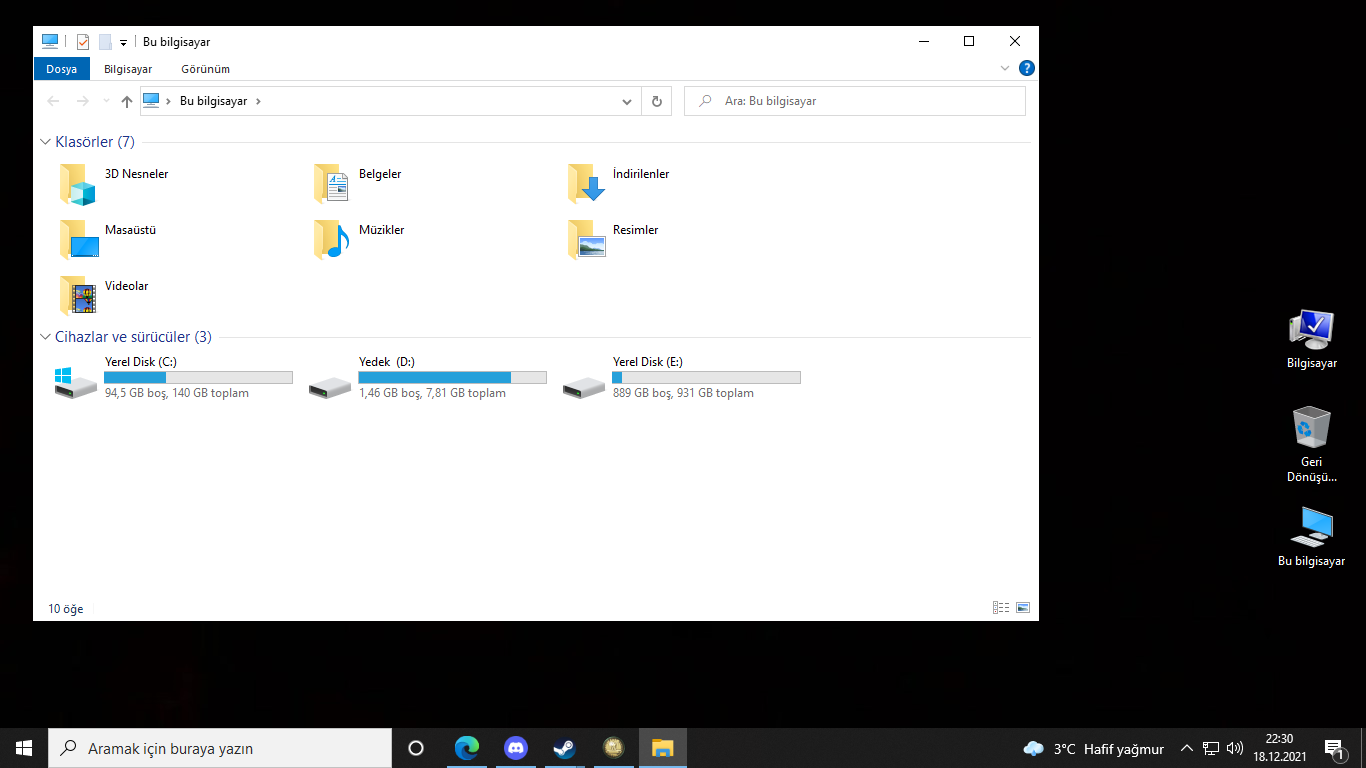Open the Dosya tab
The image size is (1366, 768).
coord(61,69)
